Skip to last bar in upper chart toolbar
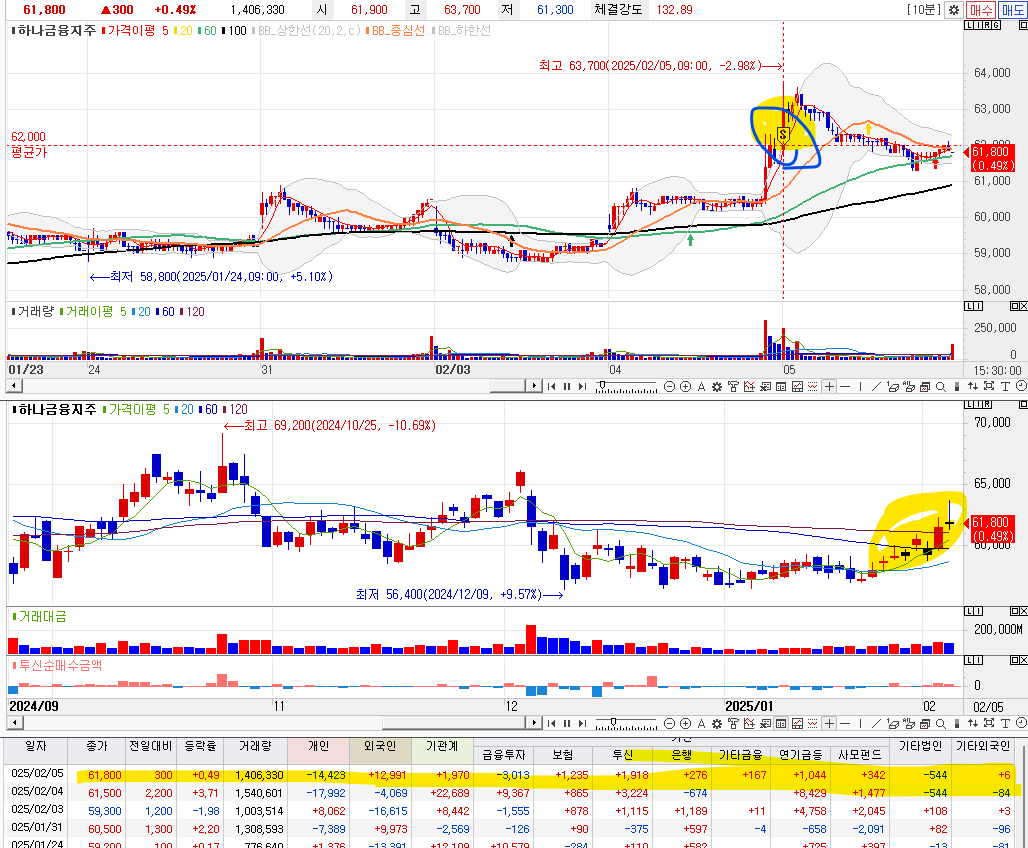 coord(582,387)
